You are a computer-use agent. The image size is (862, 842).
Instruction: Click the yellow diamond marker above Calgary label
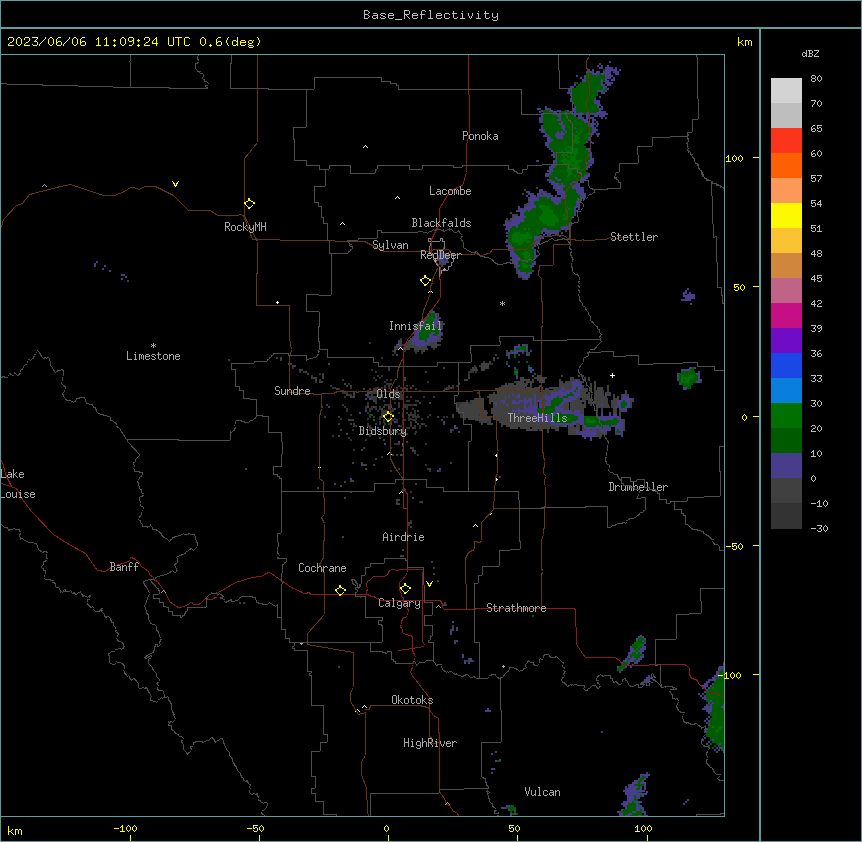click(405, 589)
